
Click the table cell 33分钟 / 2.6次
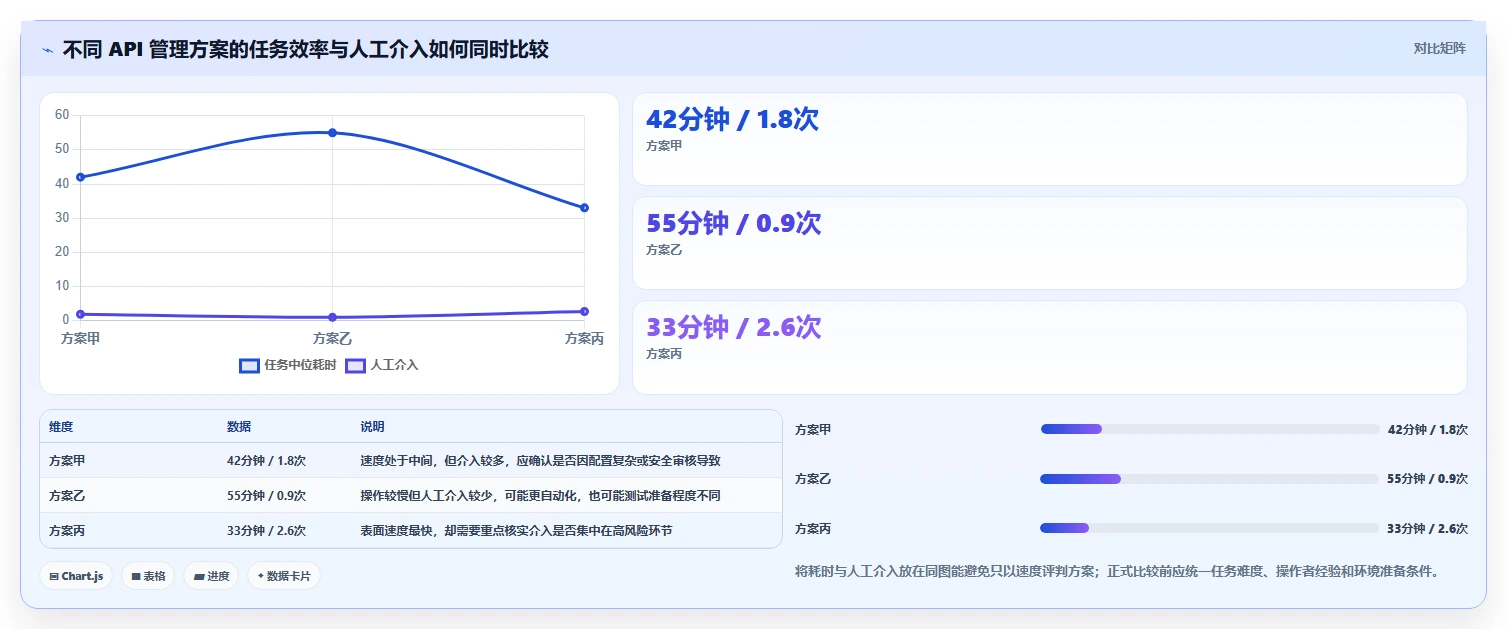coord(266,531)
